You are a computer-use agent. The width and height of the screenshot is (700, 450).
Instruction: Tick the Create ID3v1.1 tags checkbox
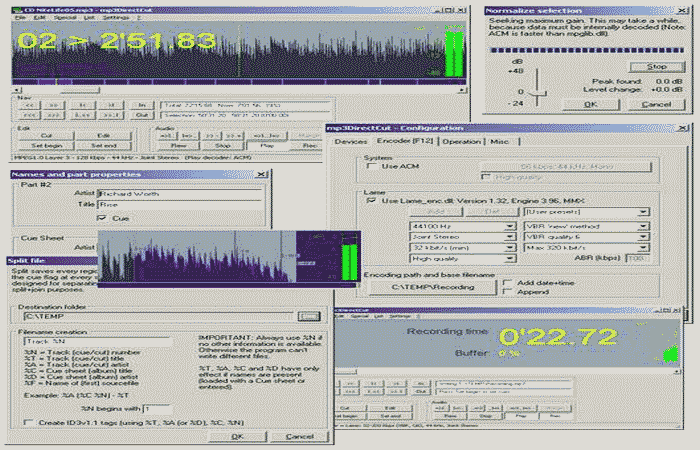click(27, 423)
